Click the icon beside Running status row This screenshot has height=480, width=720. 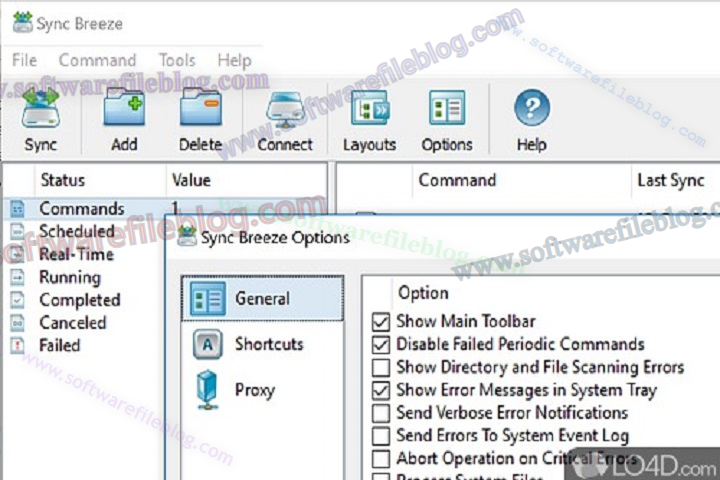click(x=17, y=277)
